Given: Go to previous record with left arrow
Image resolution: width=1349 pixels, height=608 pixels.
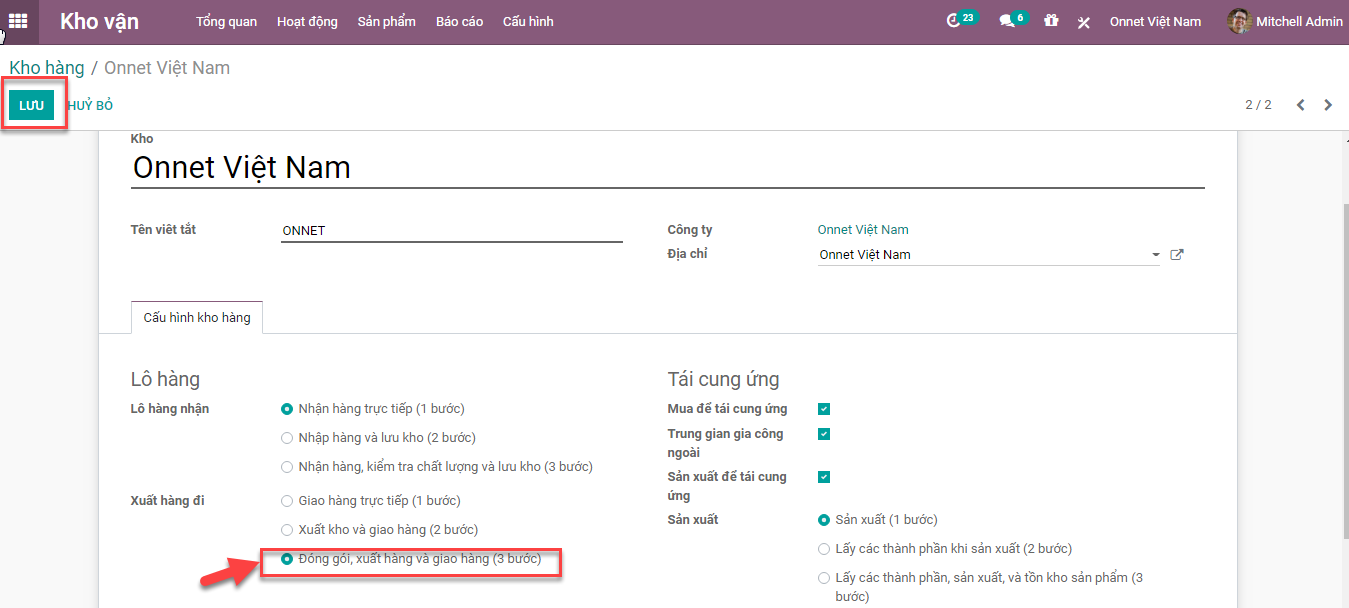Looking at the screenshot, I should point(1301,105).
